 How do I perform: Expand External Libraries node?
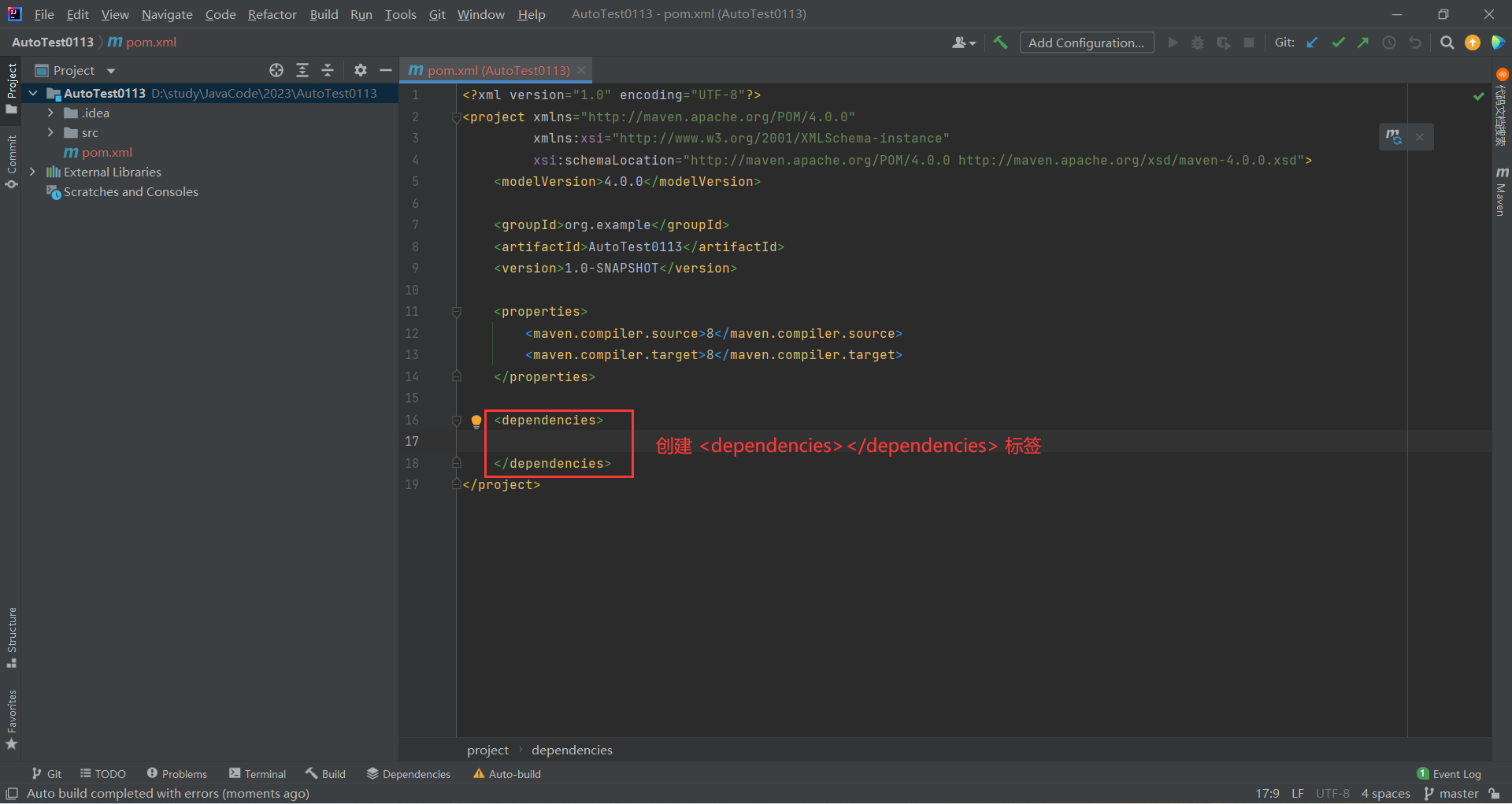33,172
